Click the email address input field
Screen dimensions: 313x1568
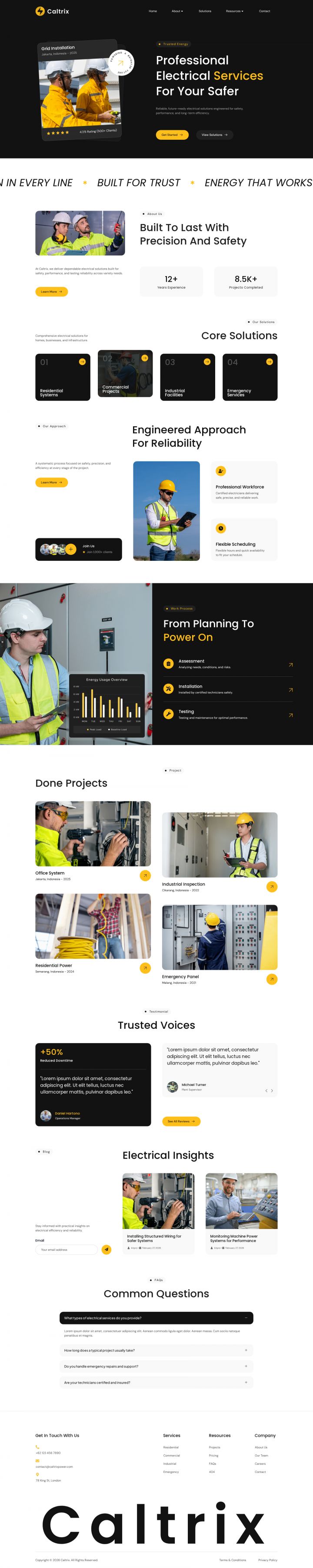[x=67, y=1250]
